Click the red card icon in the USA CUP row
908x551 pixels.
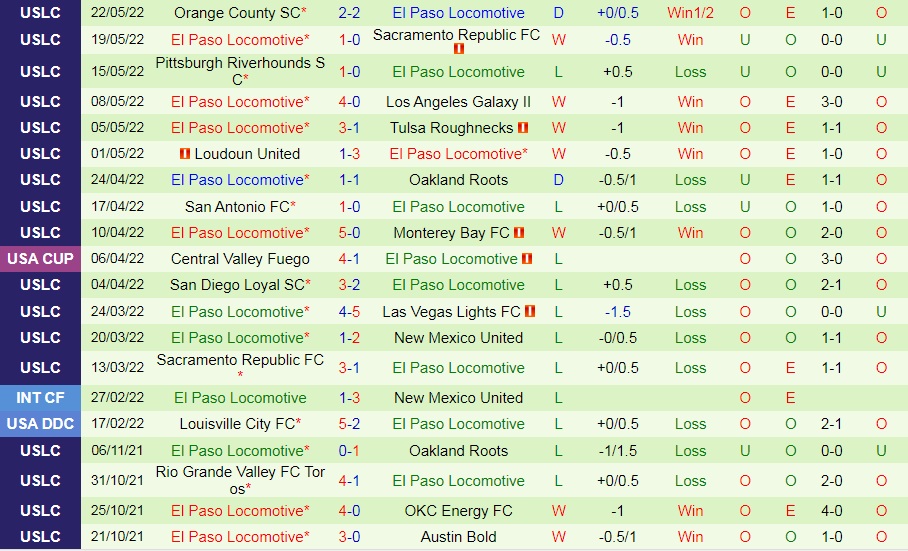point(527,259)
